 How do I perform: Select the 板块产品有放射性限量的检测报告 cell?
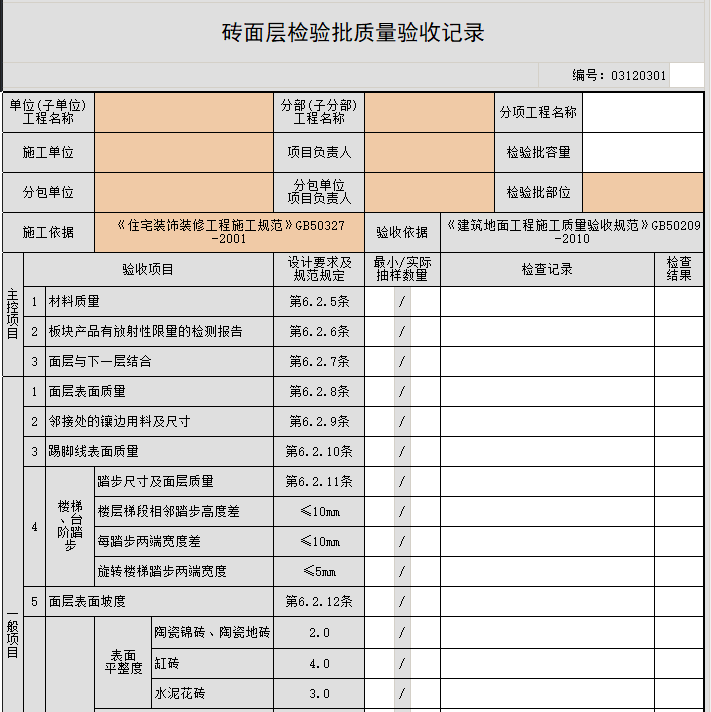[159, 331]
